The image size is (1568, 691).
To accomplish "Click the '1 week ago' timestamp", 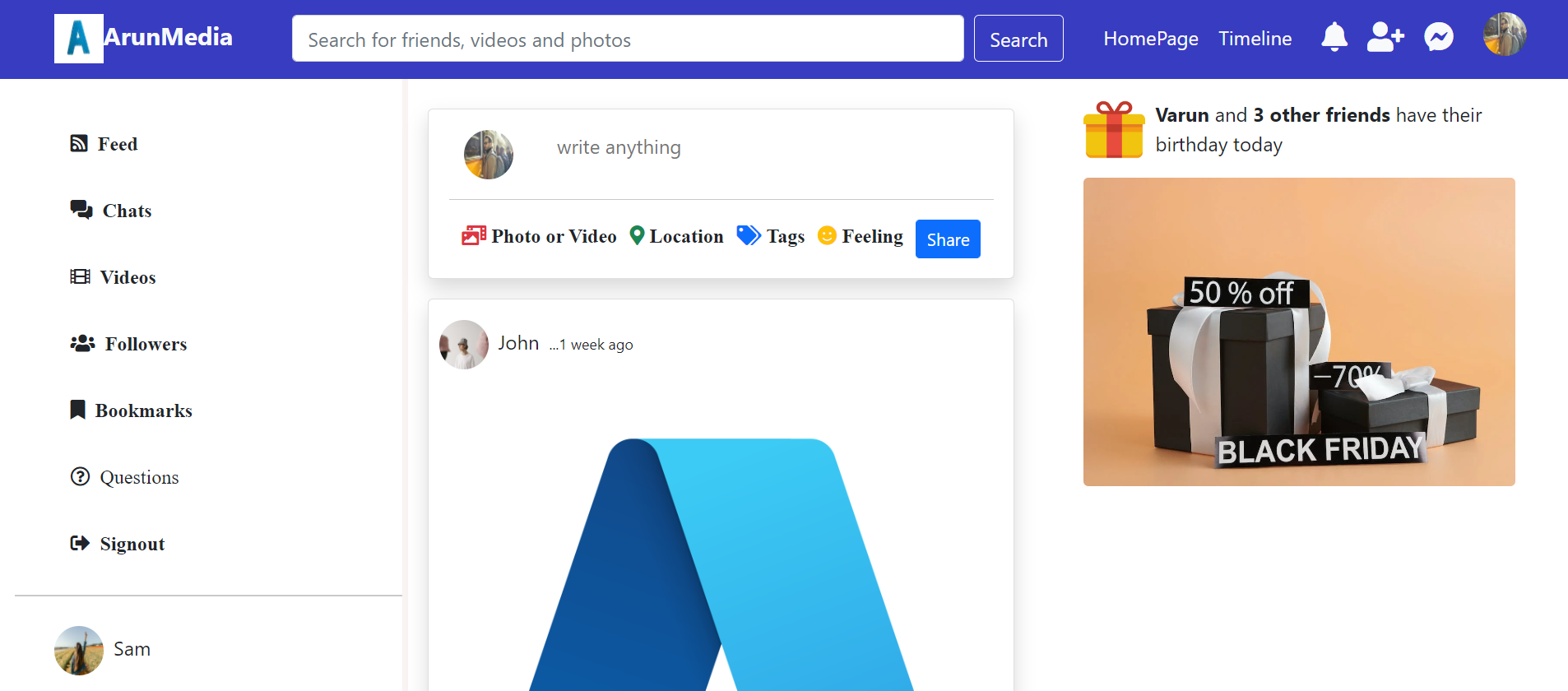I will click(x=596, y=345).
